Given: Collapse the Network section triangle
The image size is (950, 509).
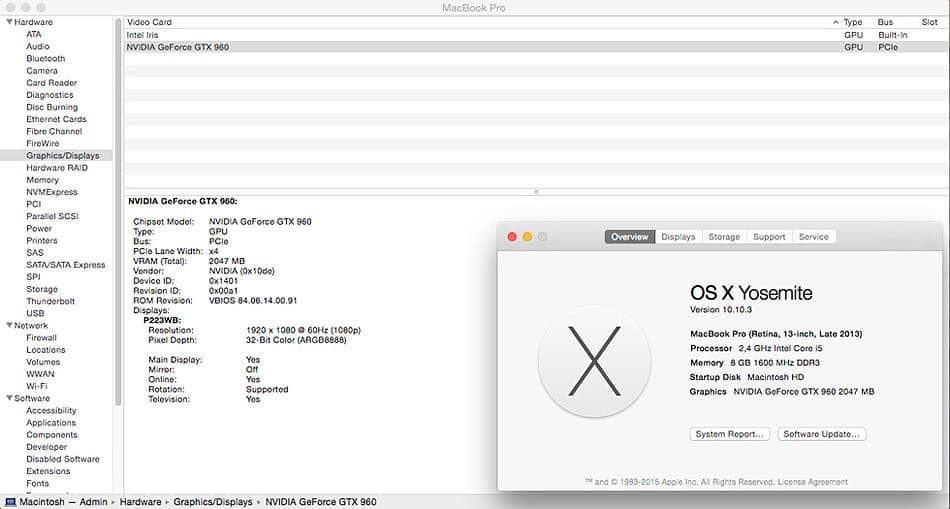Looking at the screenshot, I should 9,325.
